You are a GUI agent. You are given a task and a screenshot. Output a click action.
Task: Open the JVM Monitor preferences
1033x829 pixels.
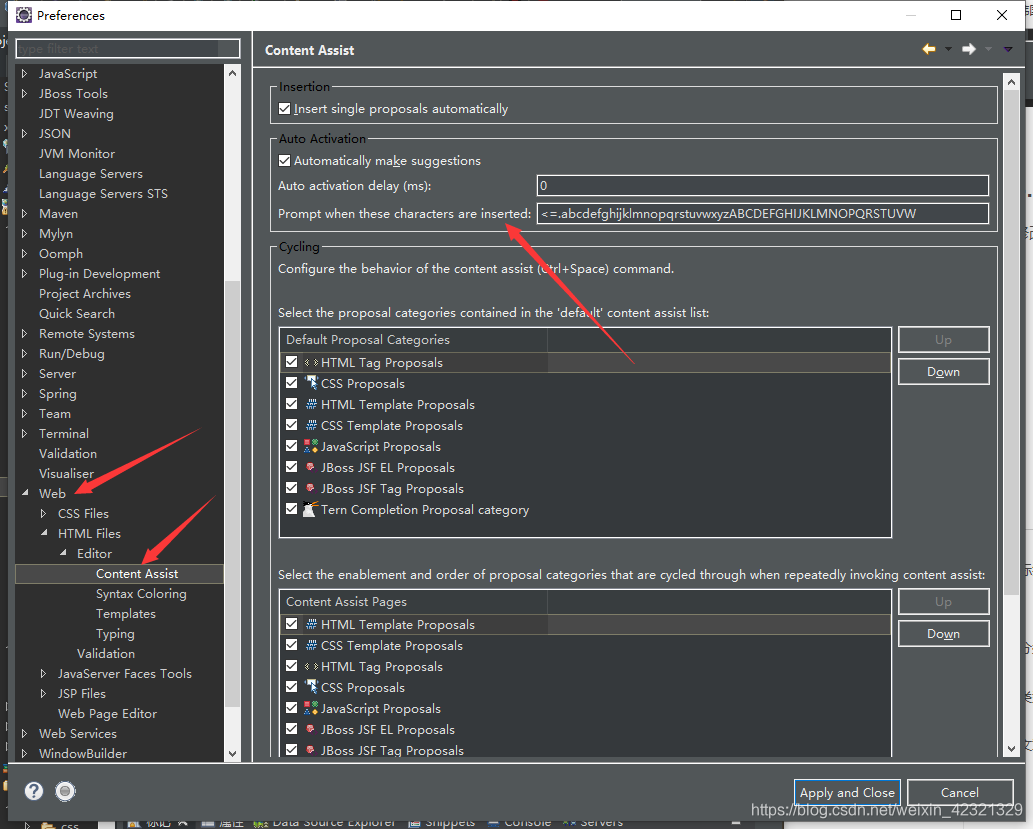coord(76,154)
